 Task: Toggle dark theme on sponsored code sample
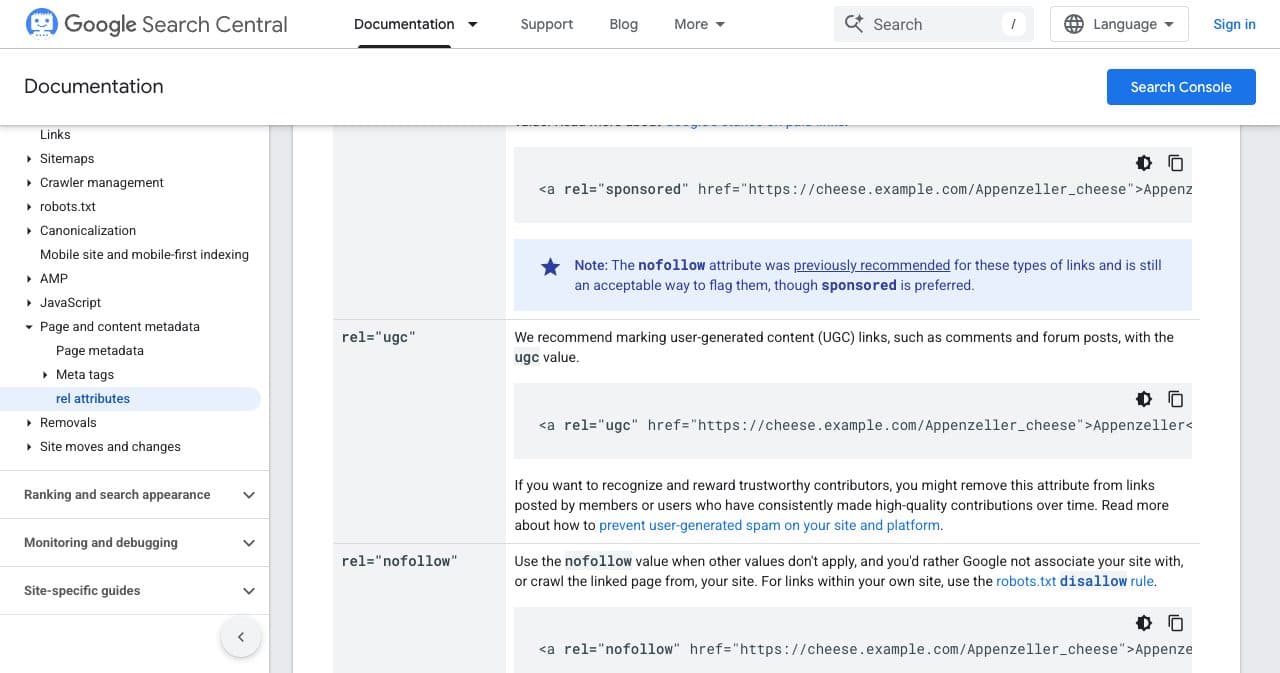(1144, 163)
